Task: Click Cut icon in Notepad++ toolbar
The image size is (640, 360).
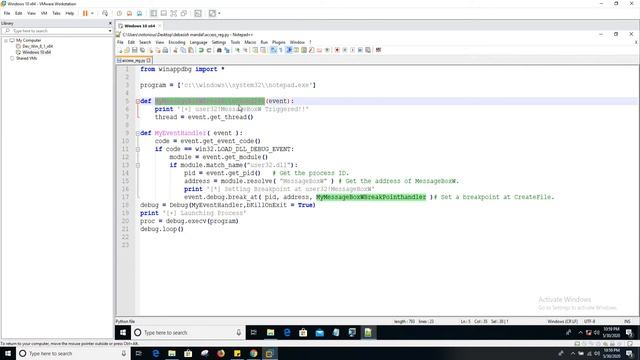Action: pyautogui.click(x=175, y=50)
